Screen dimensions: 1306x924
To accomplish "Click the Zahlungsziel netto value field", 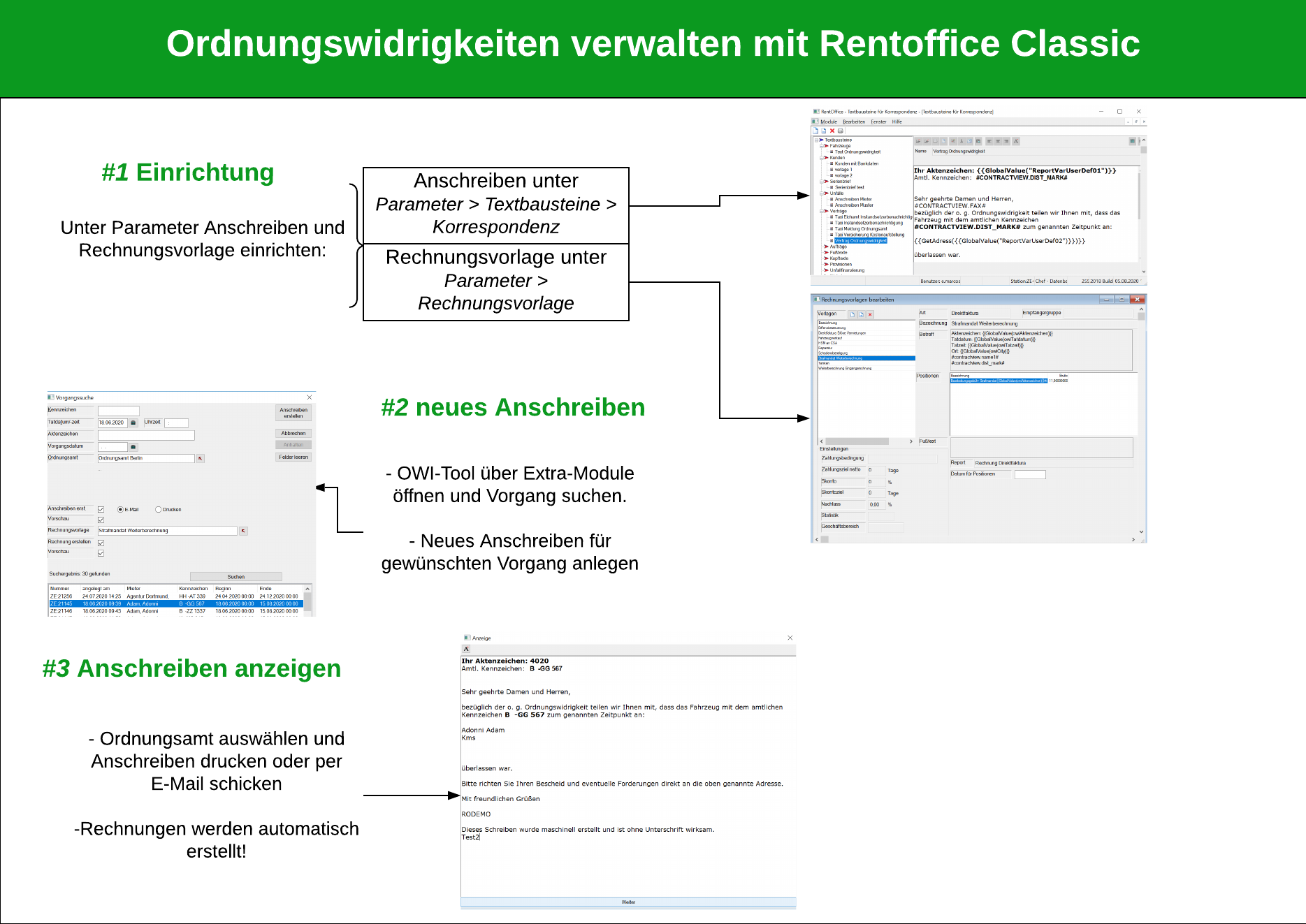I will [876, 471].
